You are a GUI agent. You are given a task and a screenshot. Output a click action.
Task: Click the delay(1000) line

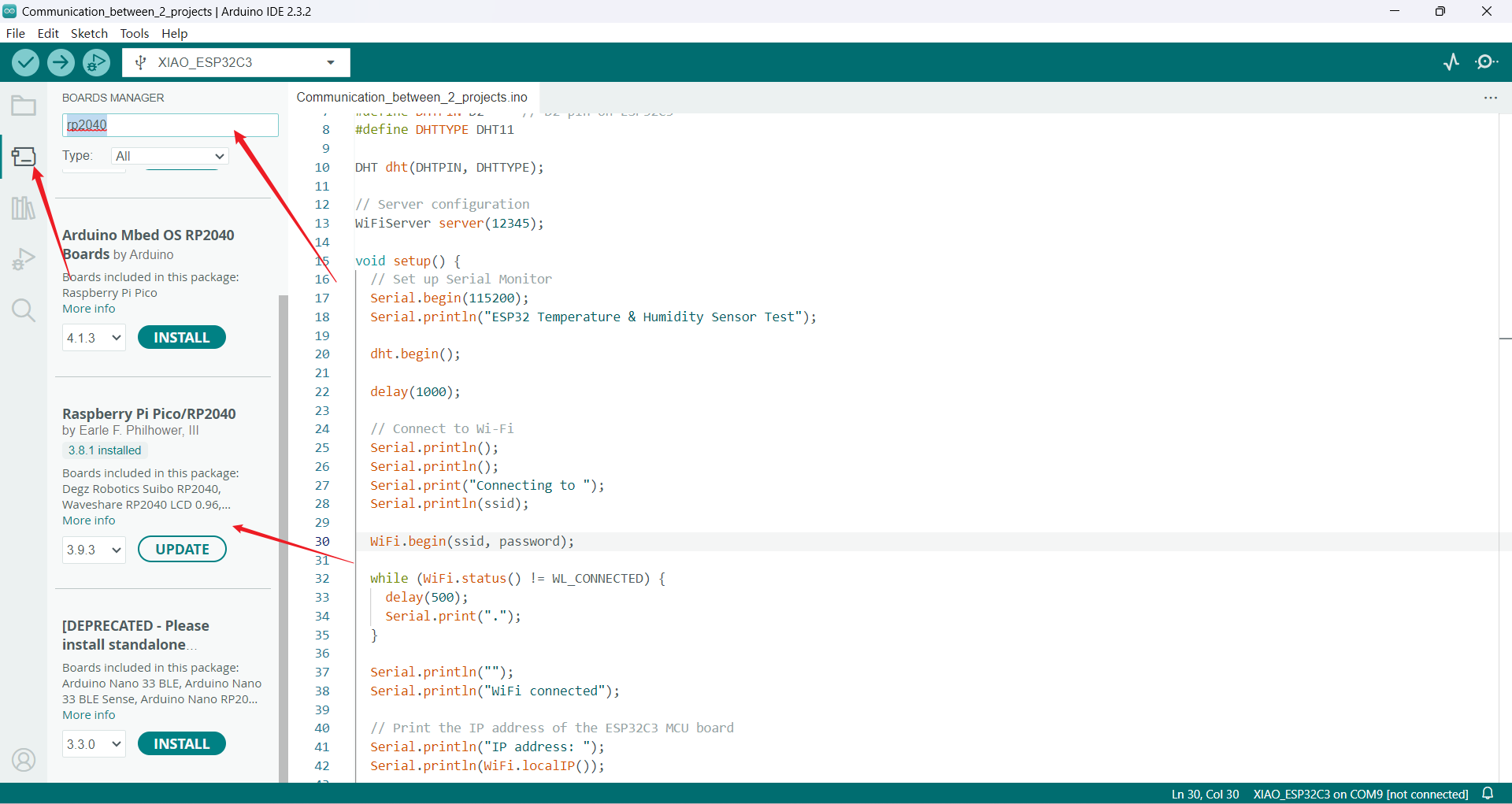click(x=415, y=391)
